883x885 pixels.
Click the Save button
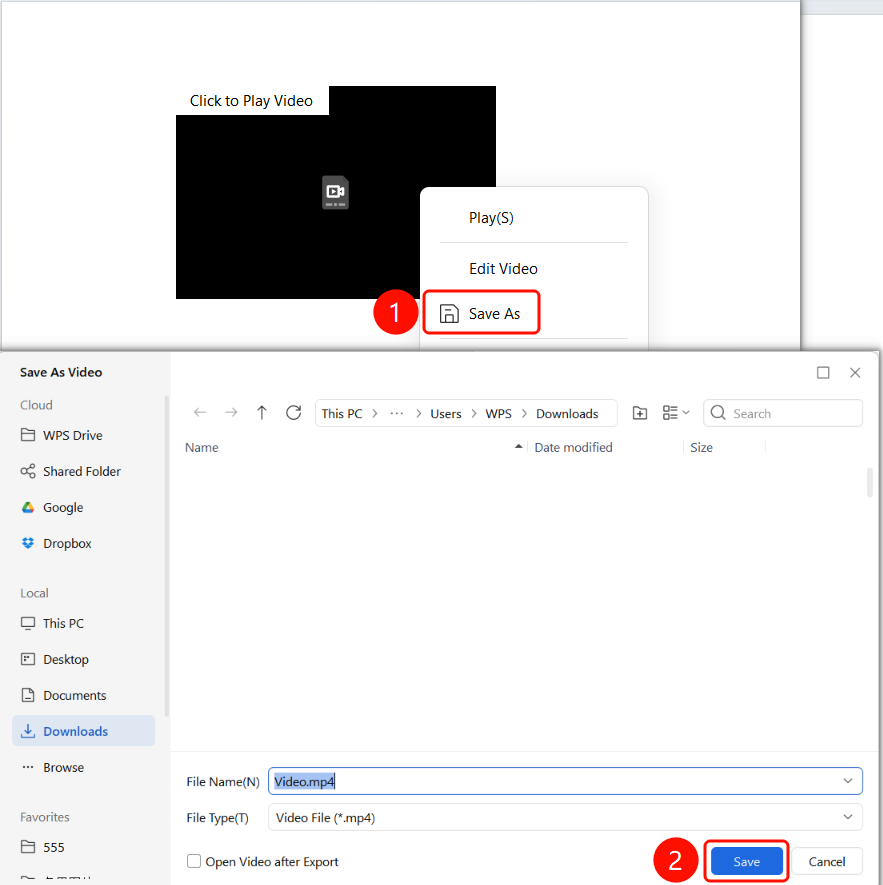click(746, 861)
